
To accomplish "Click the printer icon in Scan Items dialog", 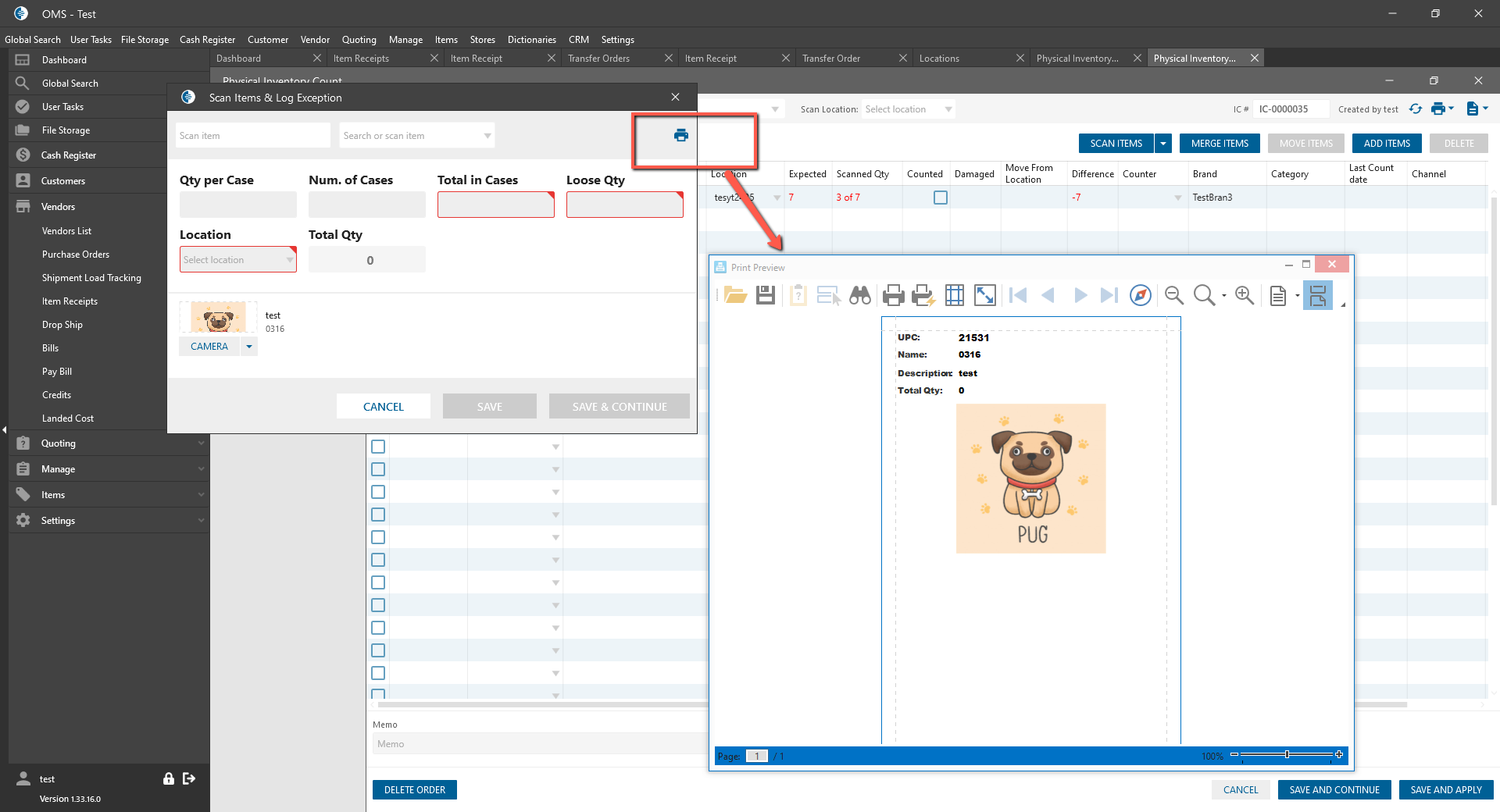I will pyautogui.click(x=681, y=135).
